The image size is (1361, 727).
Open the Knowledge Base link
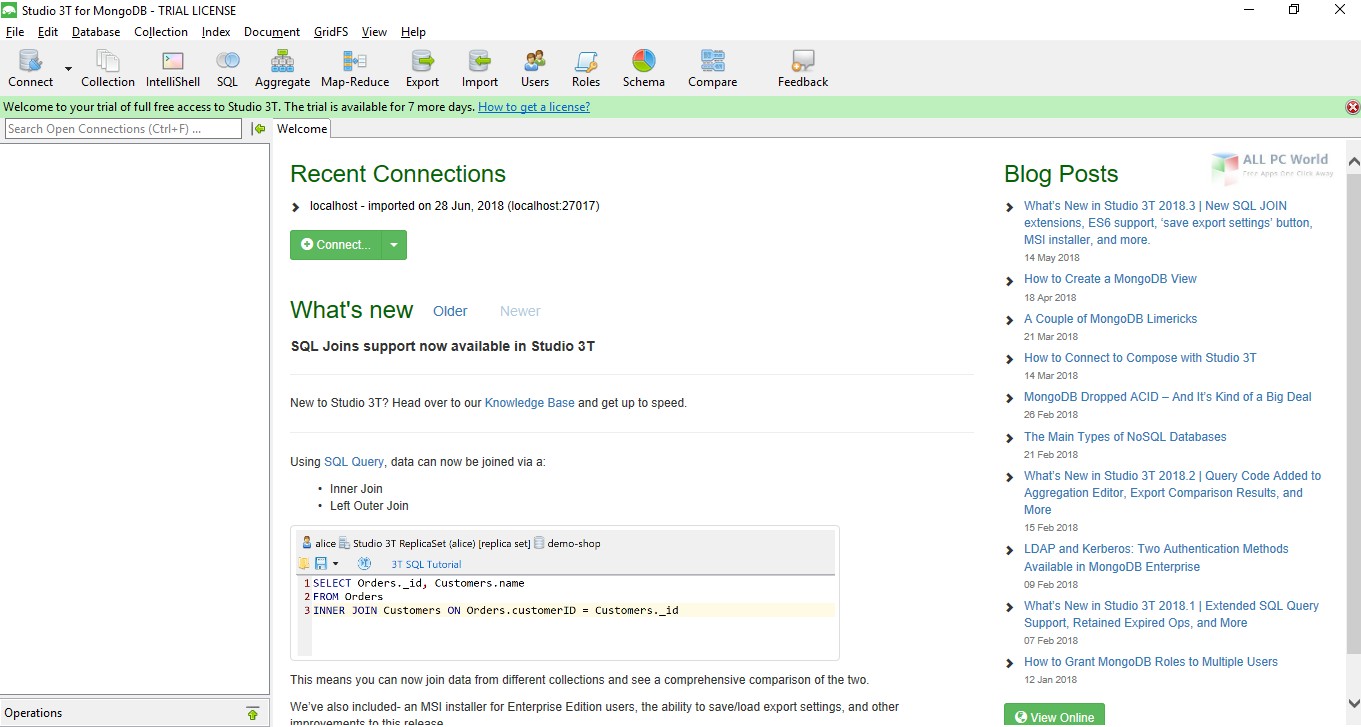coord(530,403)
